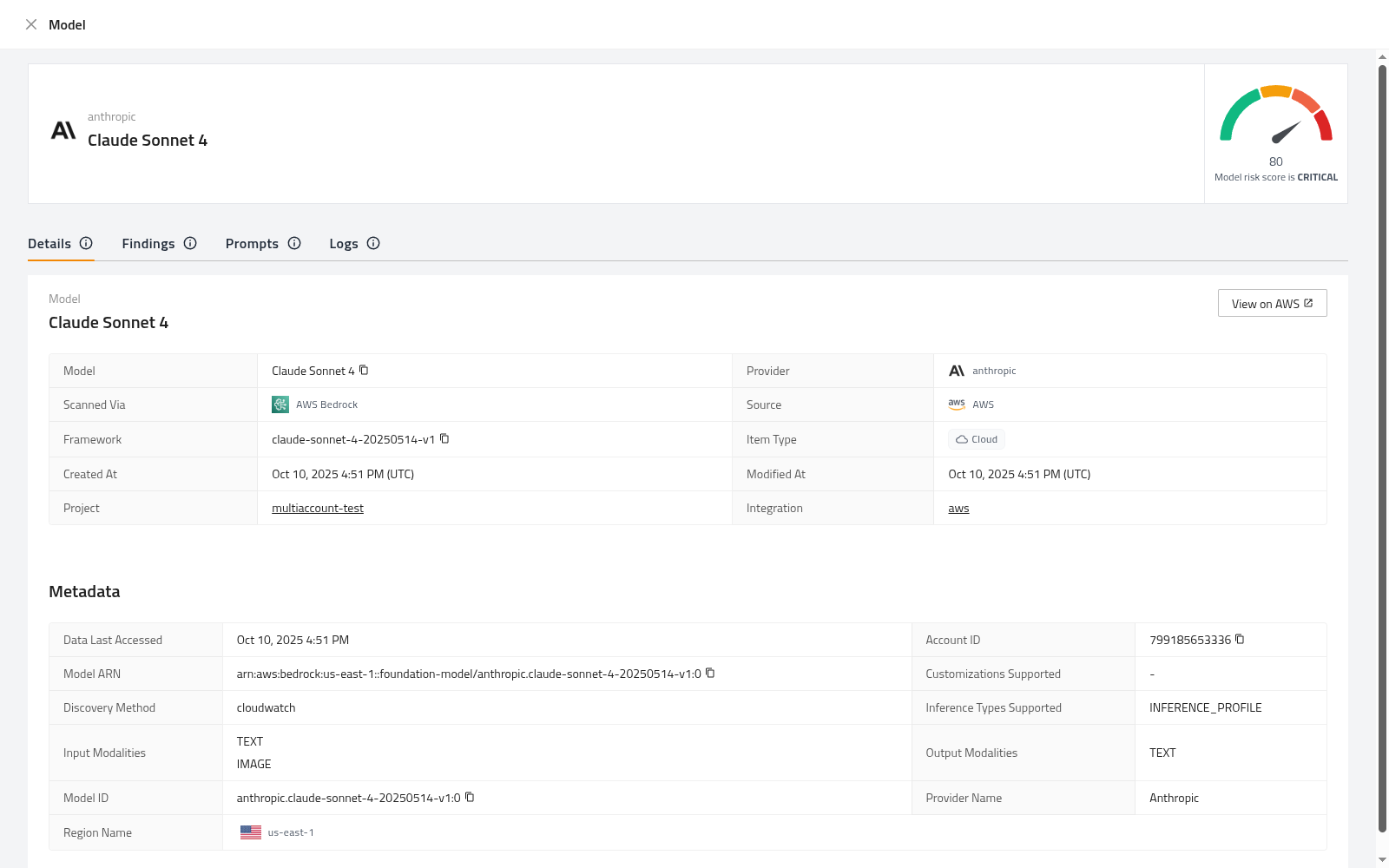
Task: Click the AWS text in the Source row
Action: (x=983, y=404)
